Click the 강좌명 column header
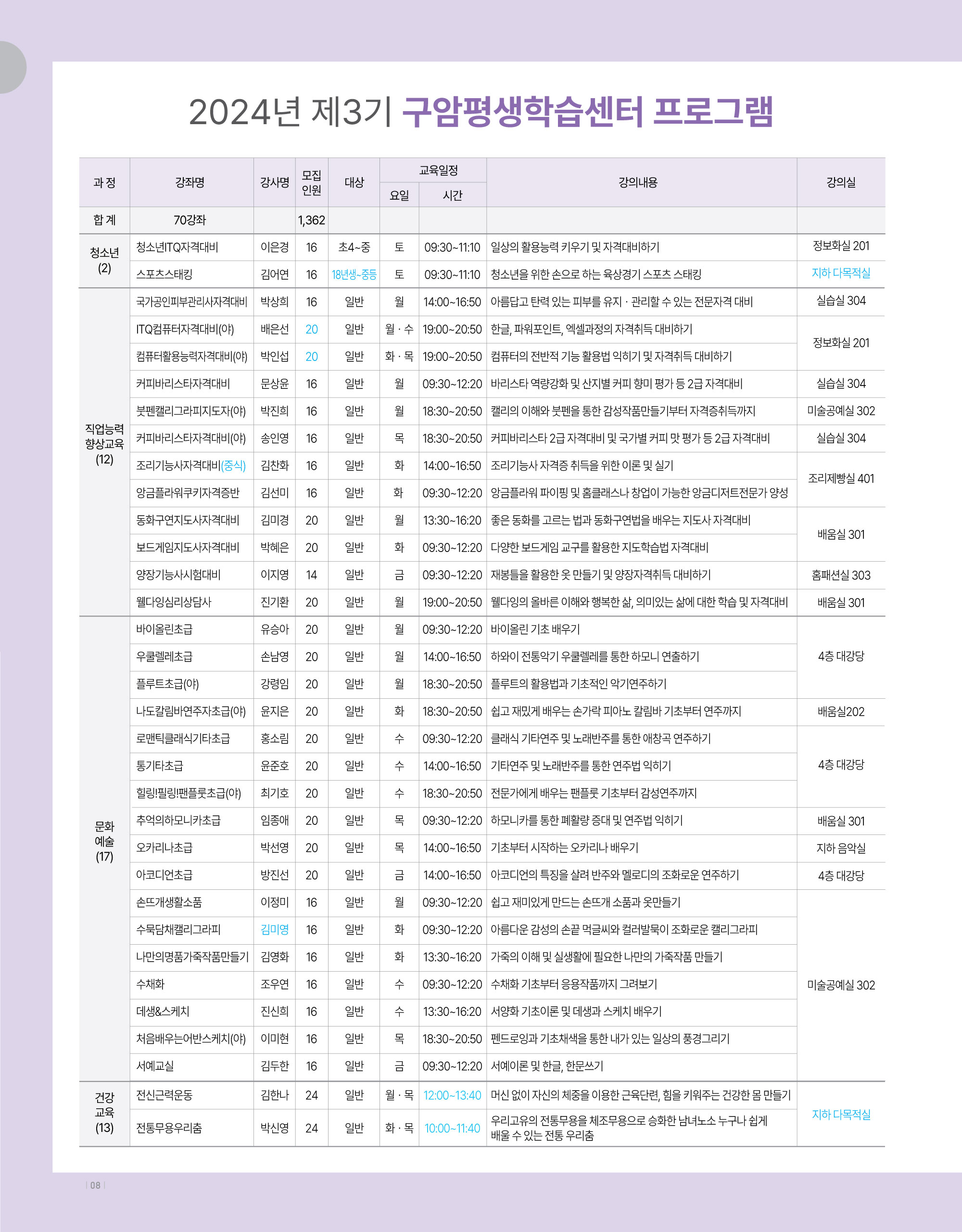Viewport: 962px width, 1232px height. [x=190, y=183]
